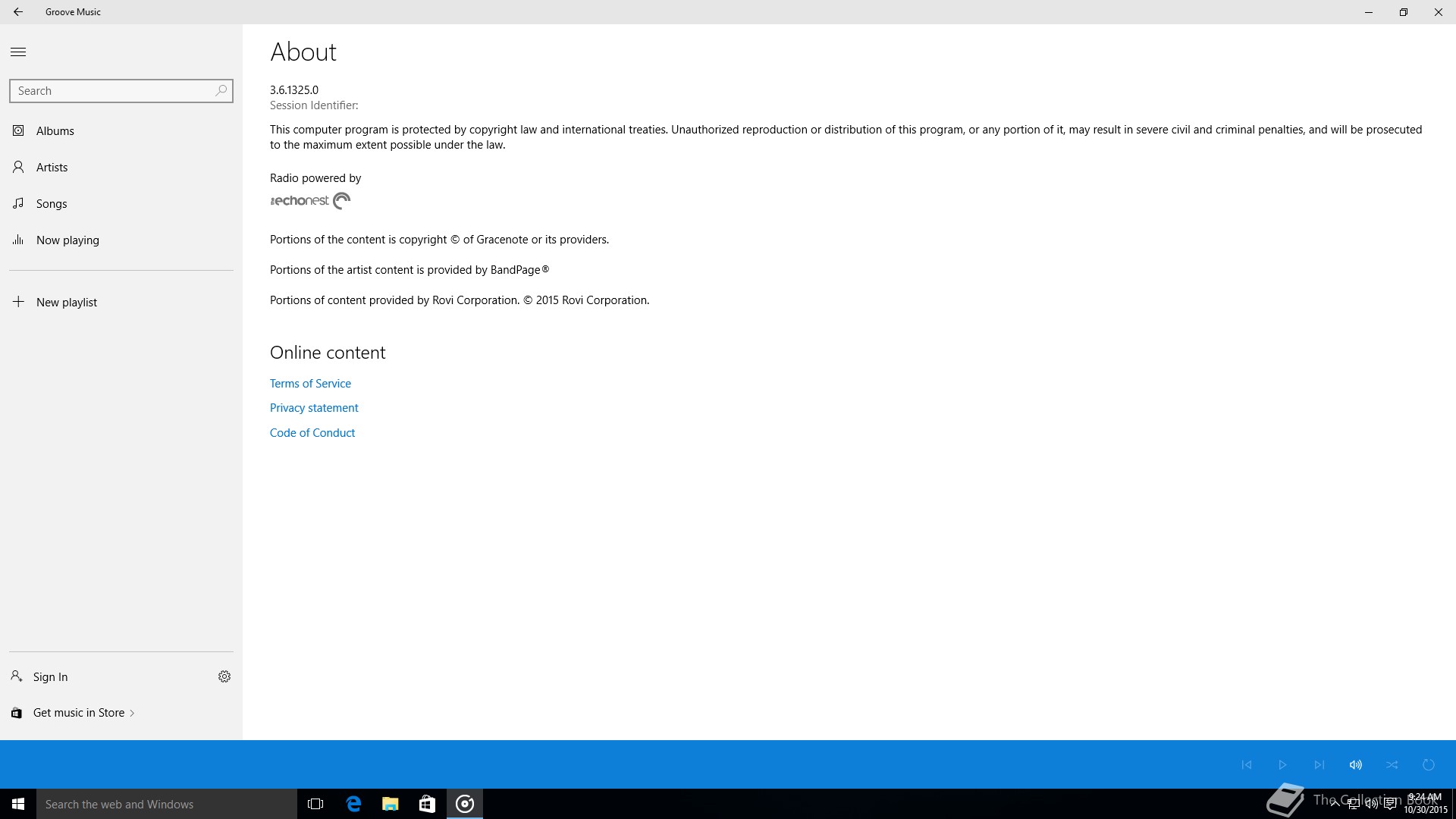1456x819 pixels.
Task: Open the Privacy statement link
Action: (x=314, y=408)
